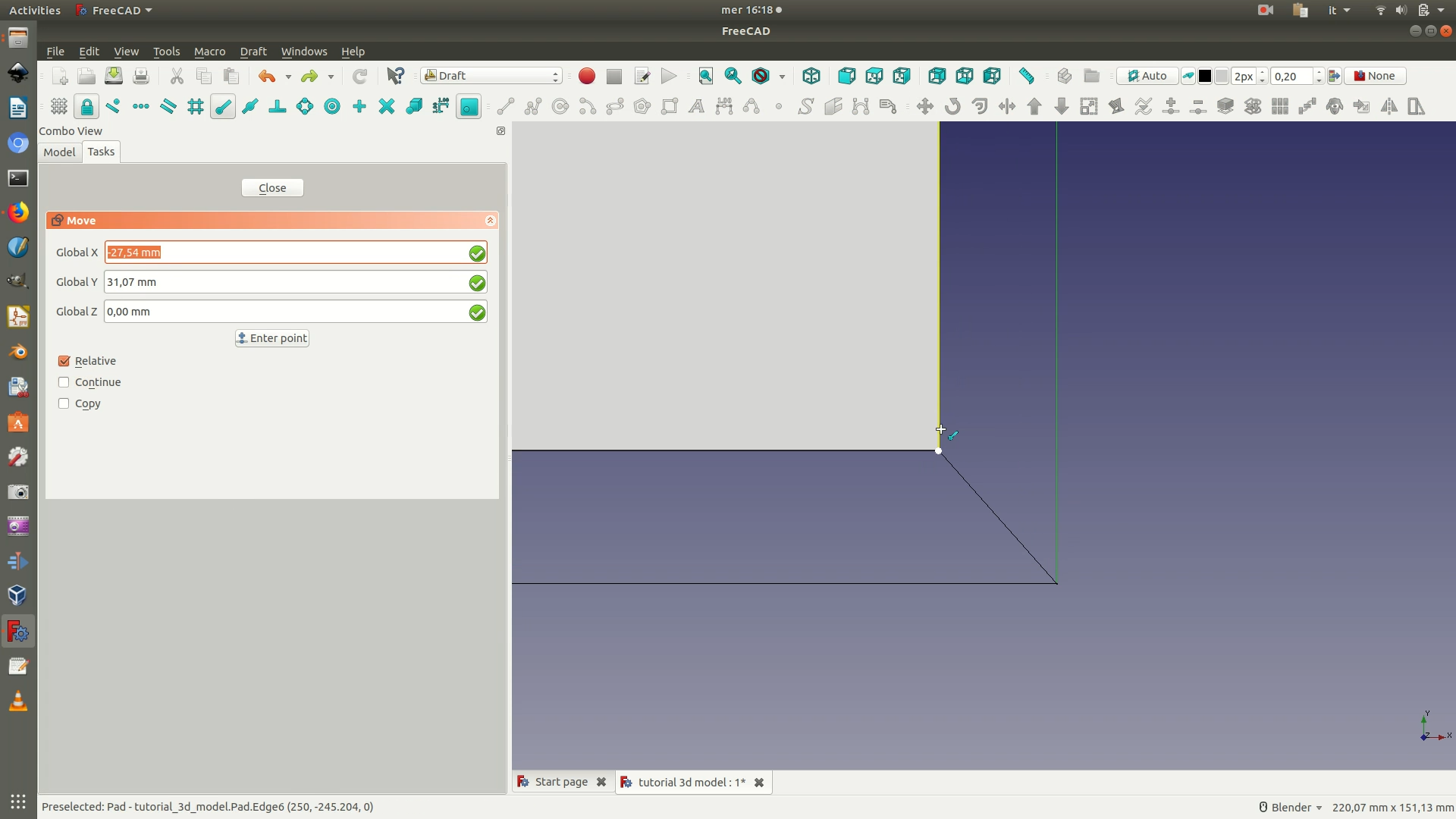This screenshot has width=1456, height=819.
Task: Click the snap perpendicular icon
Action: click(x=277, y=107)
